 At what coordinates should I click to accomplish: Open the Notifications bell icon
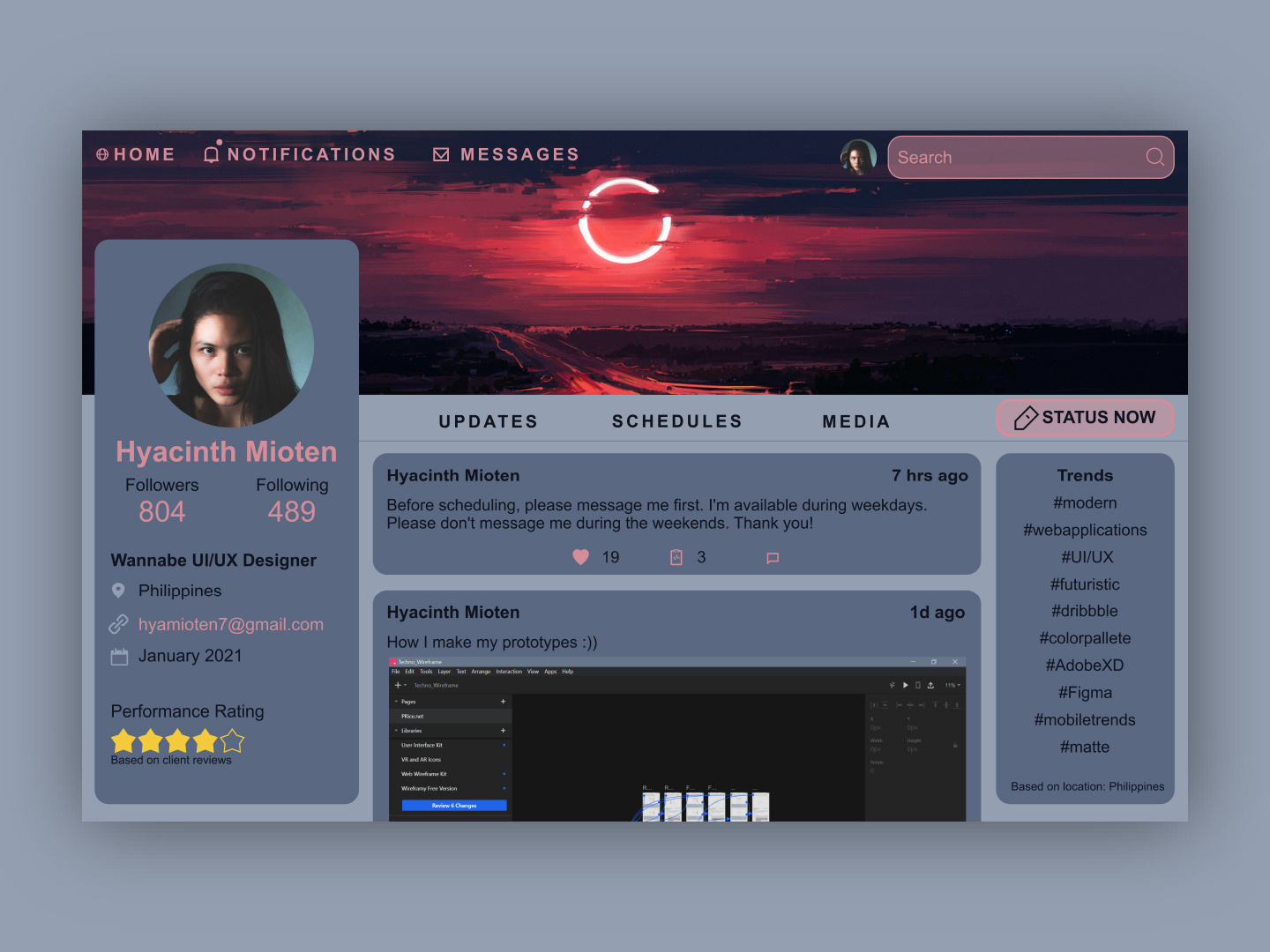coord(211,152)
